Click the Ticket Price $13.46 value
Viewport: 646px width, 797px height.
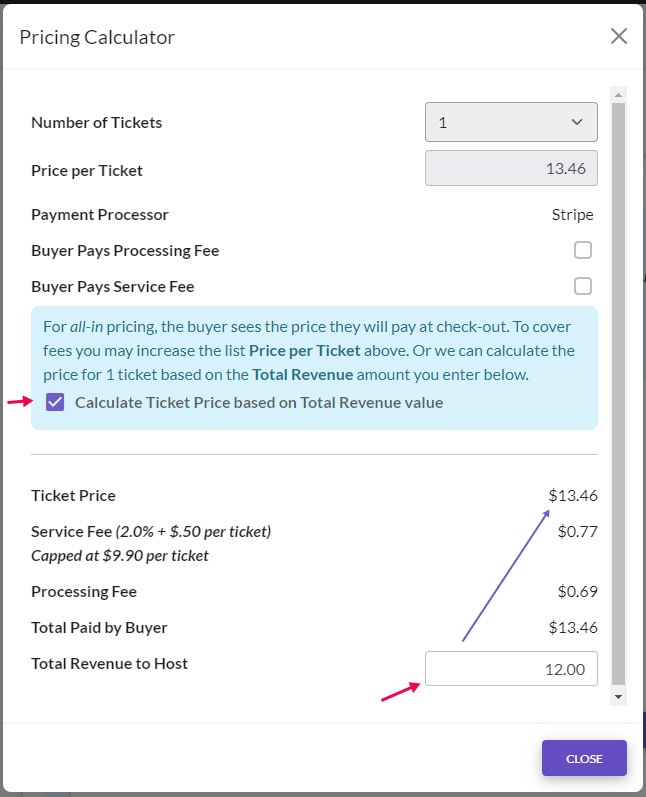click(573, 495)
